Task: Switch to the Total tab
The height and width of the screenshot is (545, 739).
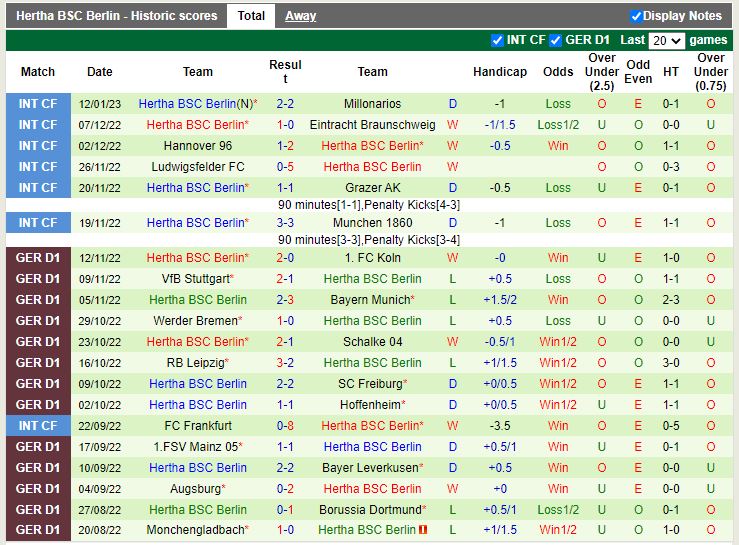Action: pyautogui.click(x=251, y=16)
